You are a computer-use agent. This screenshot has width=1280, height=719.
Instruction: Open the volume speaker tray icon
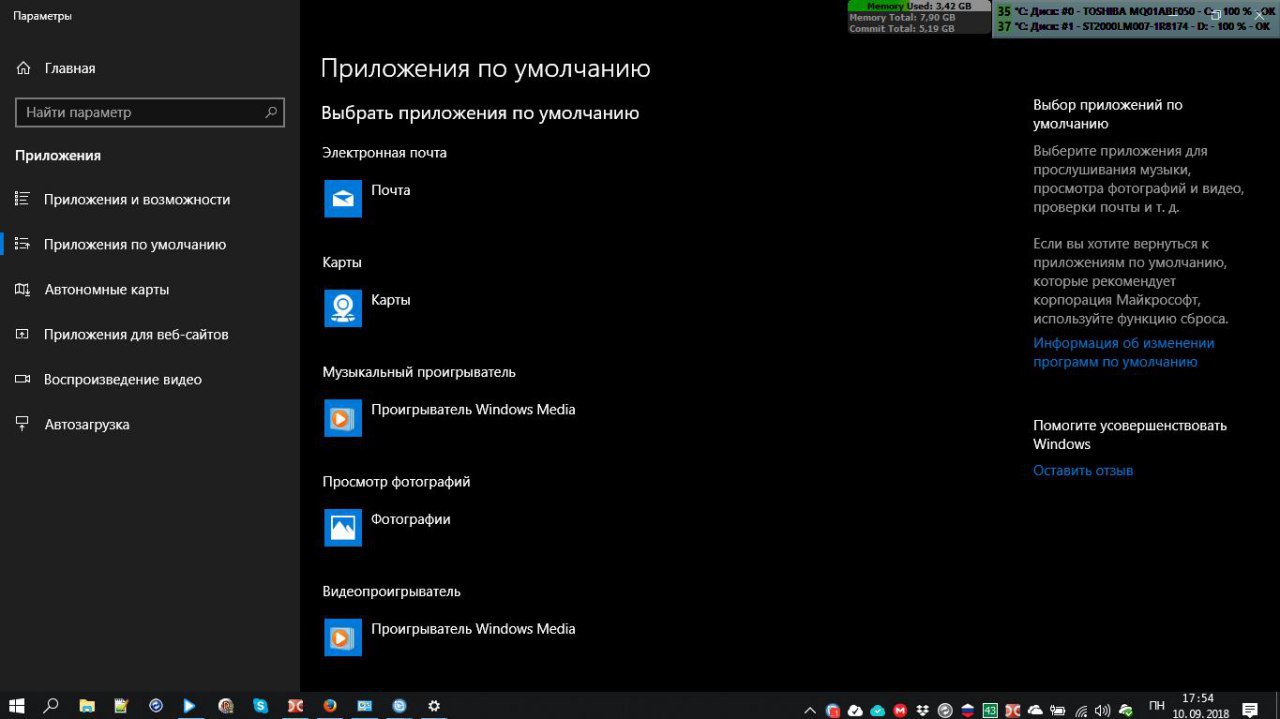1103,710
